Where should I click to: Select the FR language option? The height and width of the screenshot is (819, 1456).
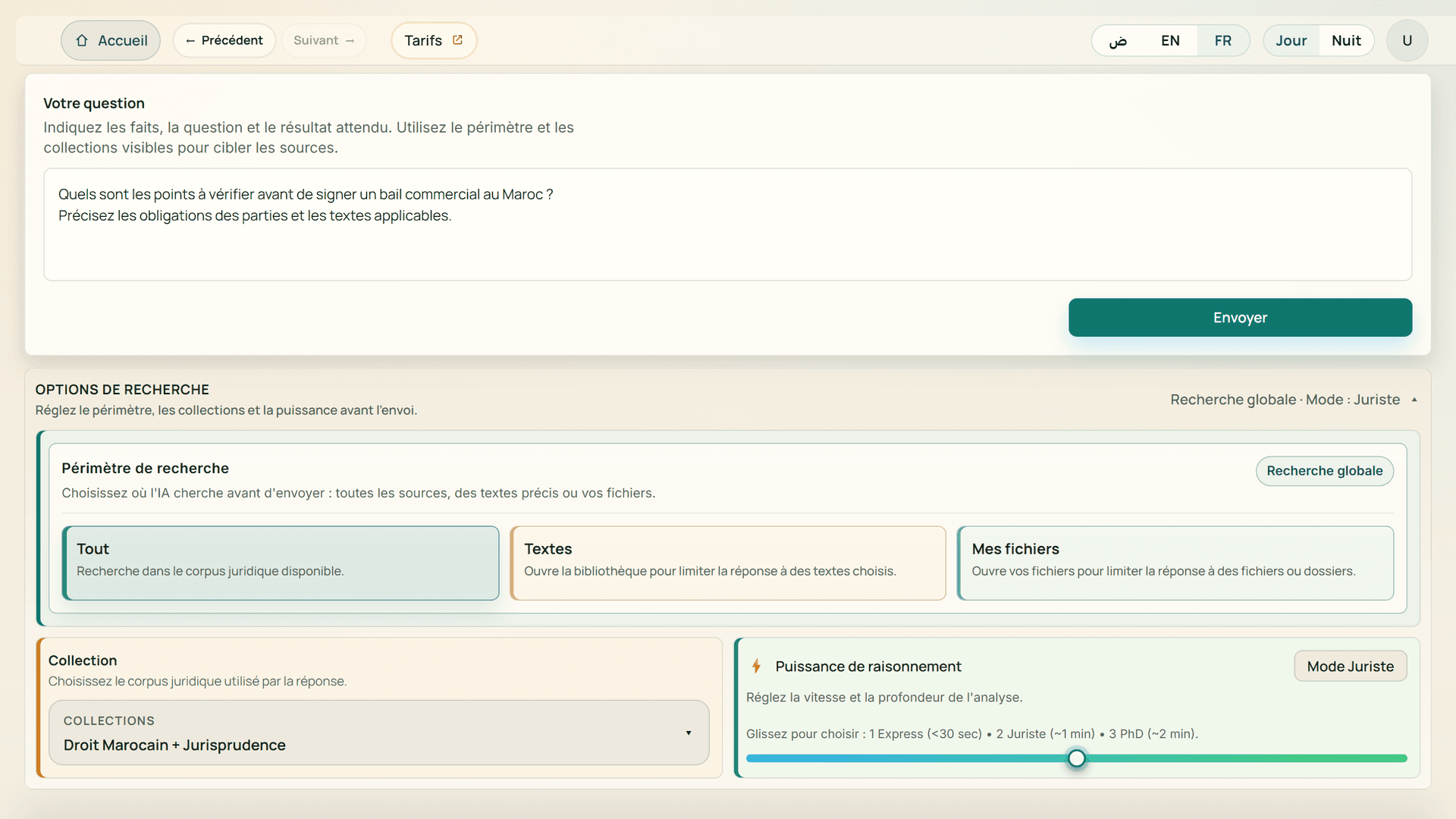tap(1222, 41)
